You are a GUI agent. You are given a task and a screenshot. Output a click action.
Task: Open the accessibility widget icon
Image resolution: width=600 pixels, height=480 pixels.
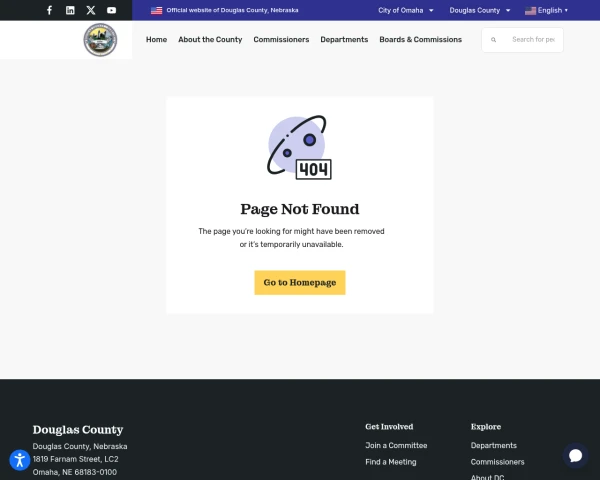[20, 460]
